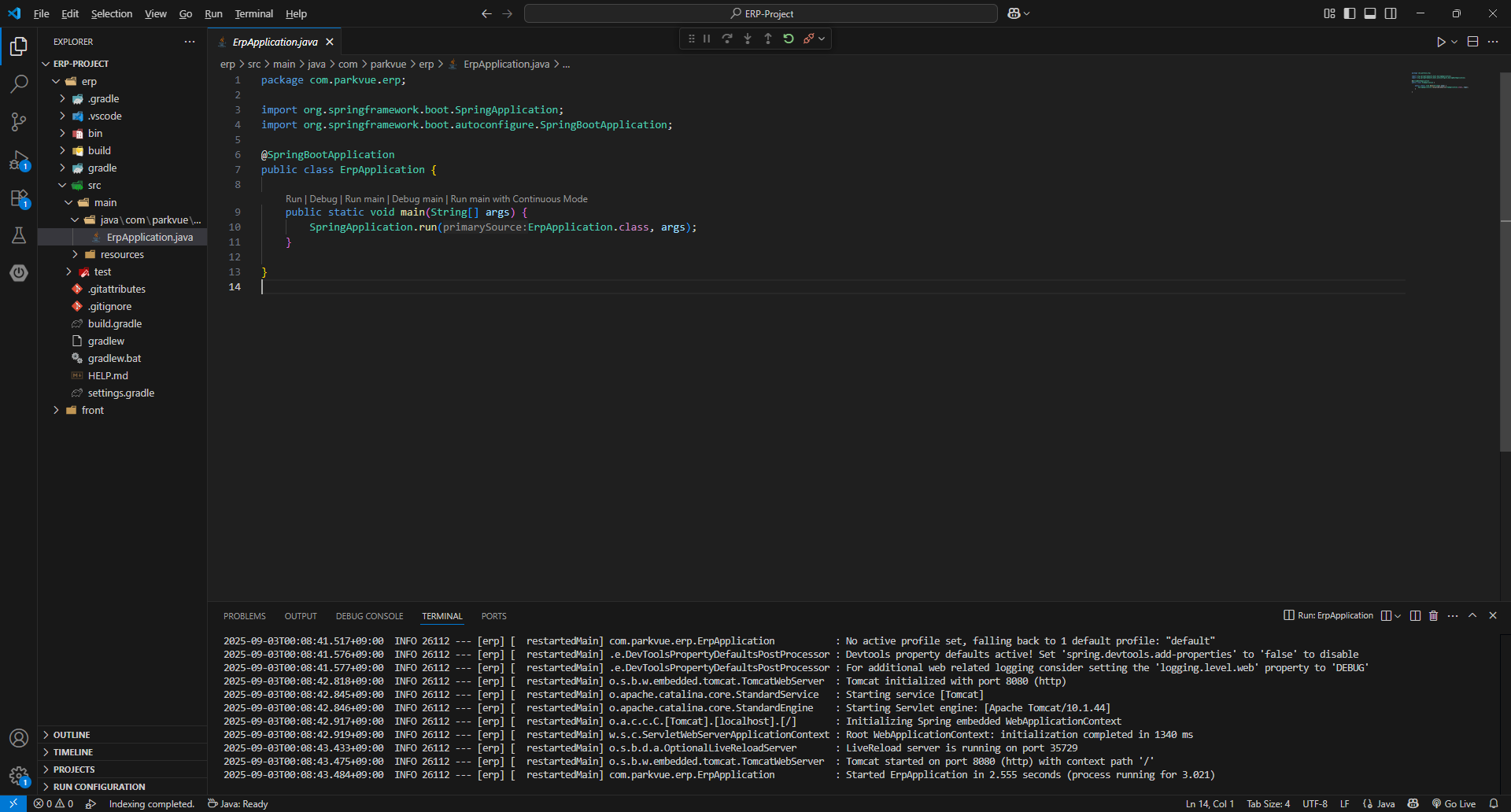Toggle the primary side bar layout
1511x812 pixels.
(x=1350, y=13)
